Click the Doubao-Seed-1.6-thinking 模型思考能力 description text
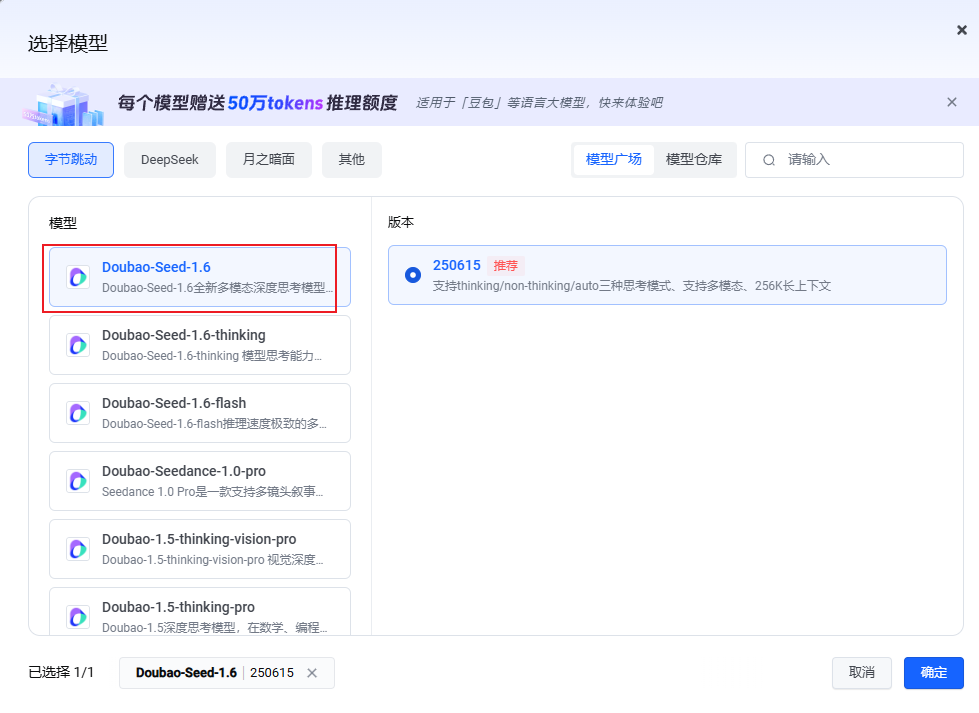The height and width of the screenshot is (713, 979). [212, 356]
